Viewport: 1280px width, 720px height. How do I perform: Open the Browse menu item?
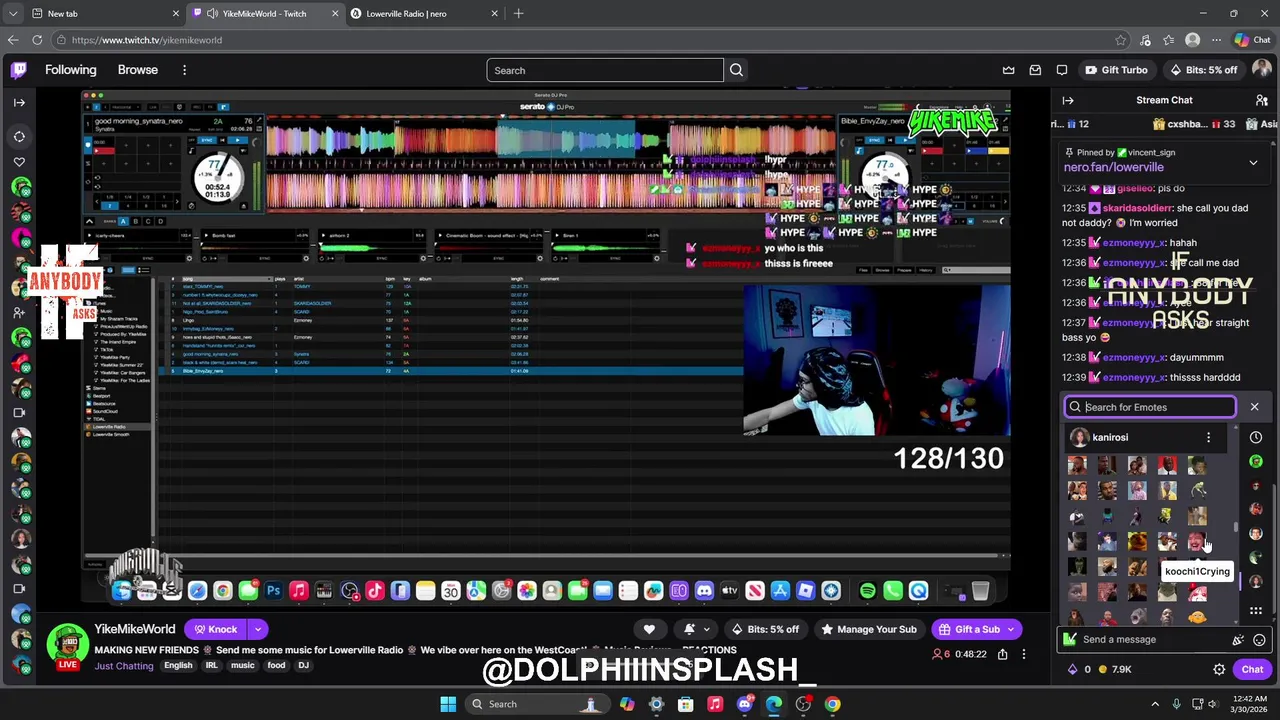tap(137, 70)
